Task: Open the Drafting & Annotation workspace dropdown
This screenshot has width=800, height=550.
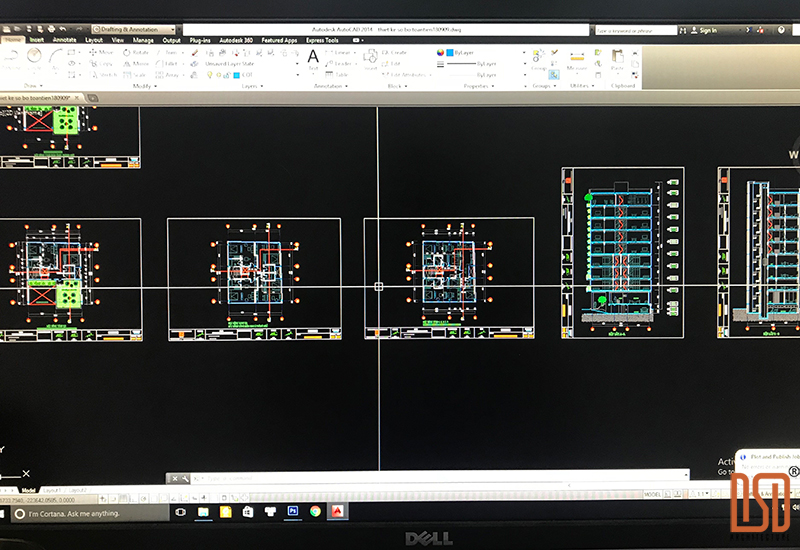Action: (x=132, y=30)
